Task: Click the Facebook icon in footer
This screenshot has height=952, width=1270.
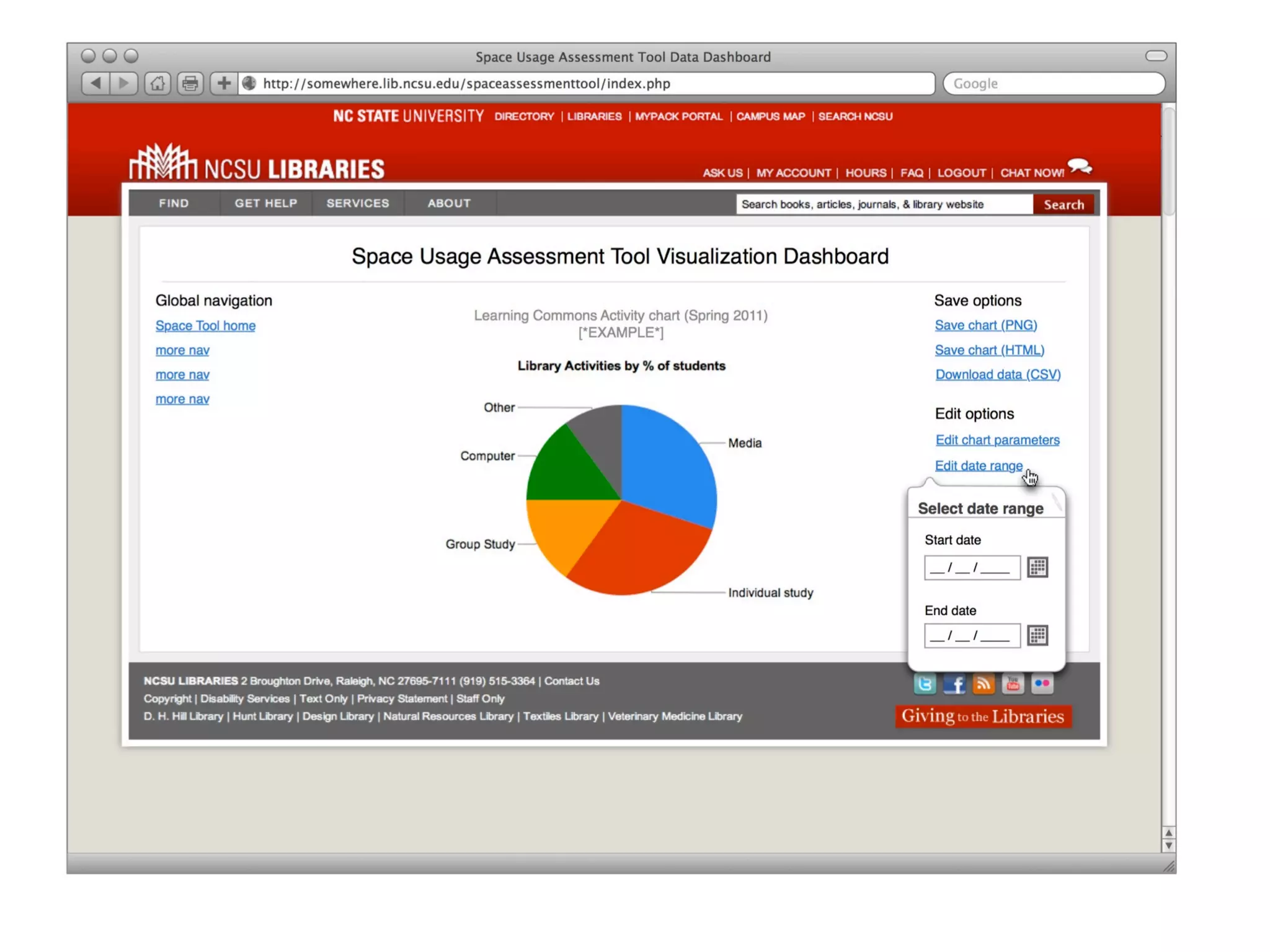Action: [x=954, y=684]
